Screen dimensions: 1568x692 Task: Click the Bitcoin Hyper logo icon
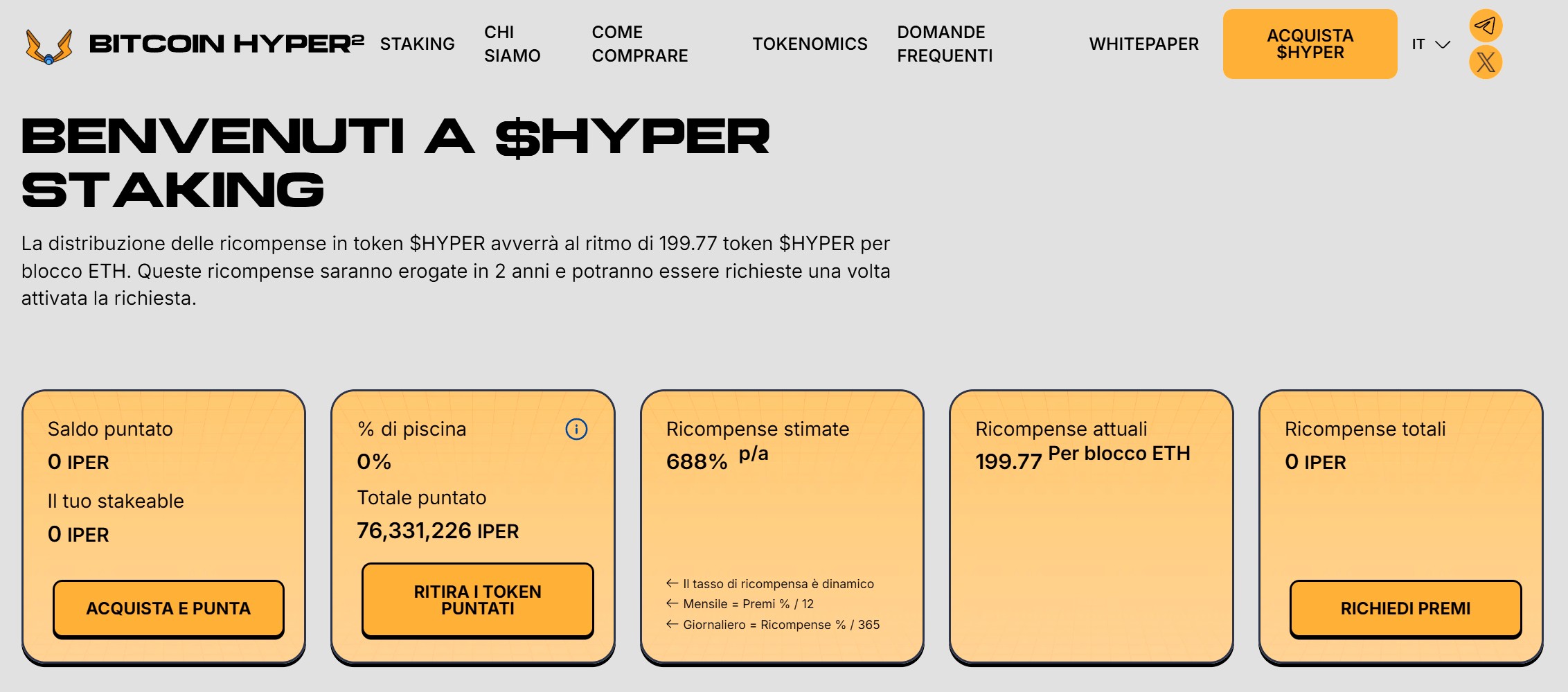pos(48,46)
